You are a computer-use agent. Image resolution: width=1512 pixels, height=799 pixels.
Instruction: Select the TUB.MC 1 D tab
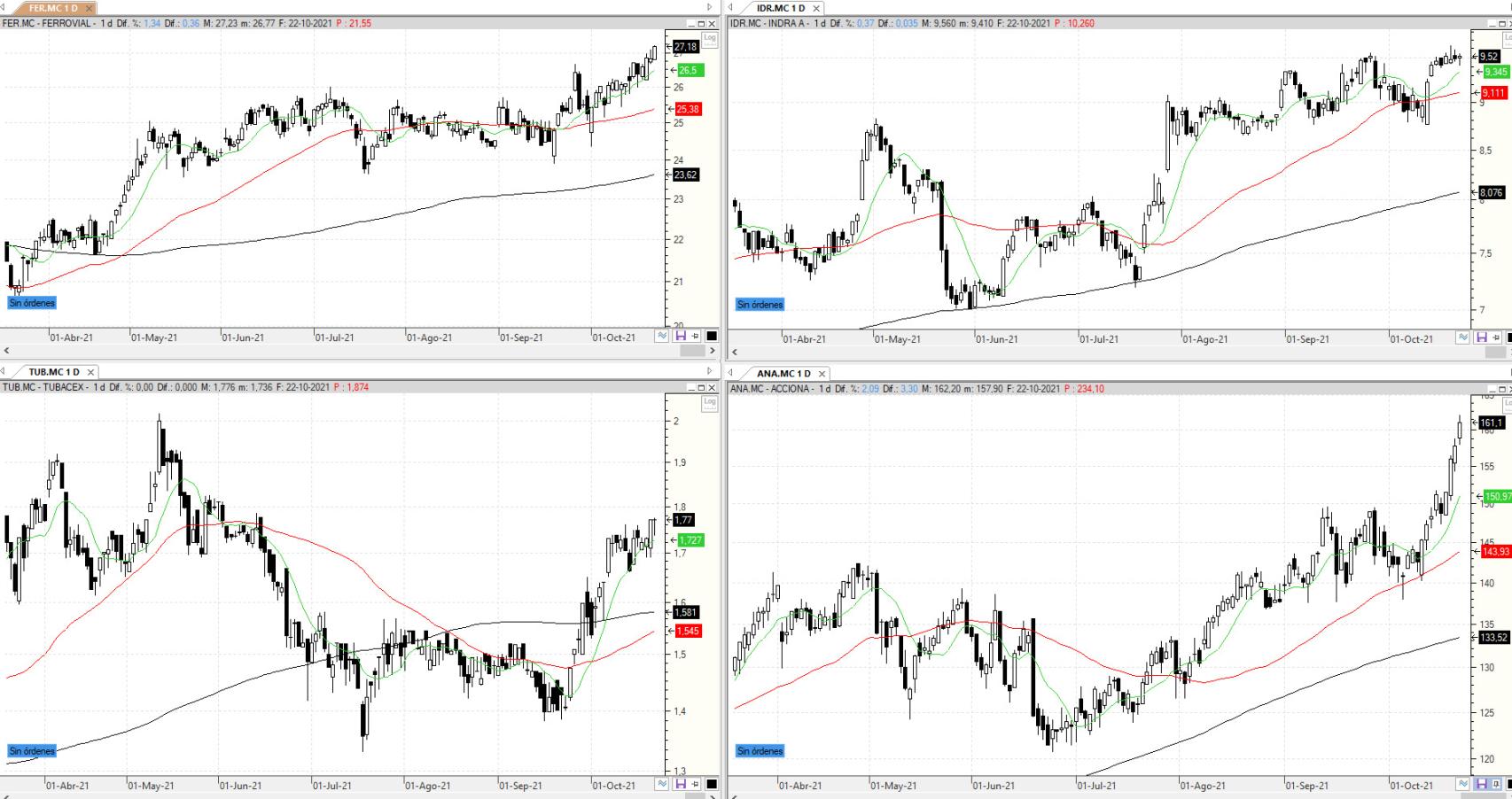[x=54, y=372]
